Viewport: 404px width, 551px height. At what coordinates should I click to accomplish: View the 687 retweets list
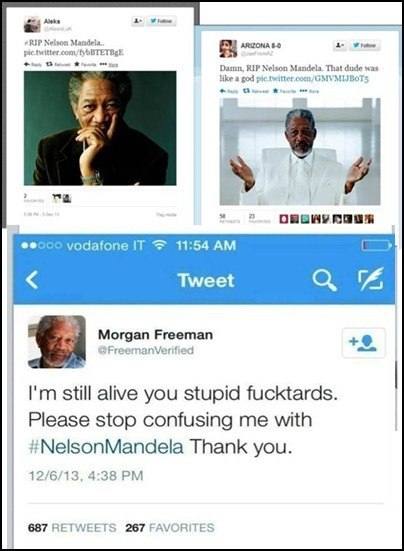(x=72, y=527)
